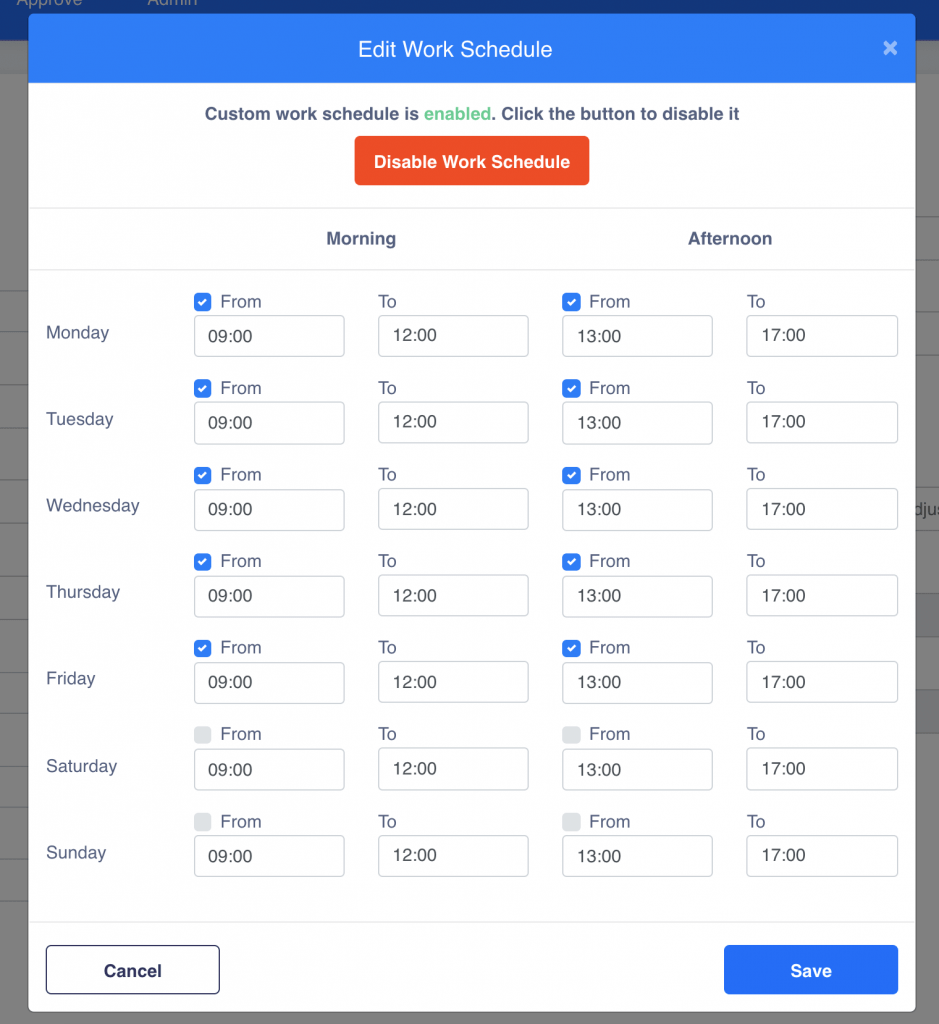Uncheck Thursday morning checkbox
Screen dimensions: 939x1024
click(203, 561)
